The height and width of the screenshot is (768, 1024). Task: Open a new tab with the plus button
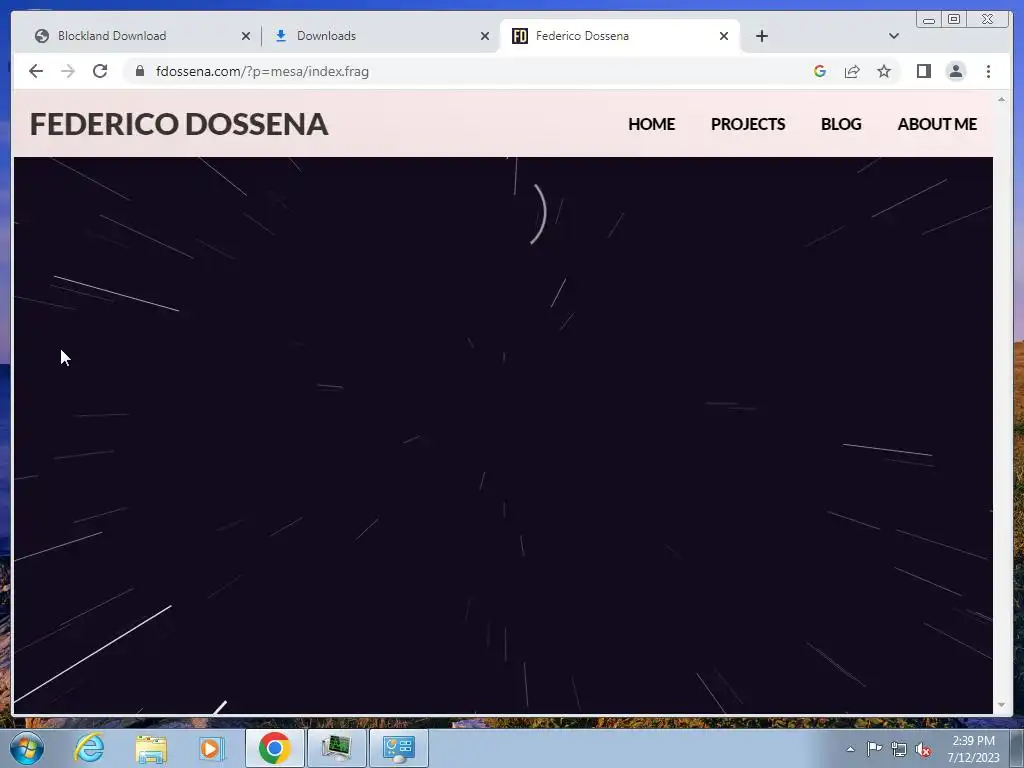click(761, 36)
